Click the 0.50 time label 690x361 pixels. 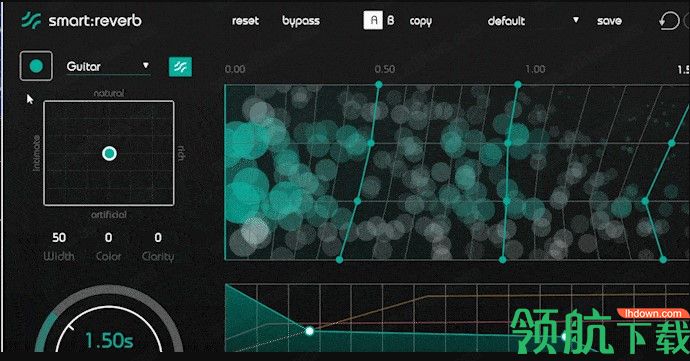click(x=385, y=69)
